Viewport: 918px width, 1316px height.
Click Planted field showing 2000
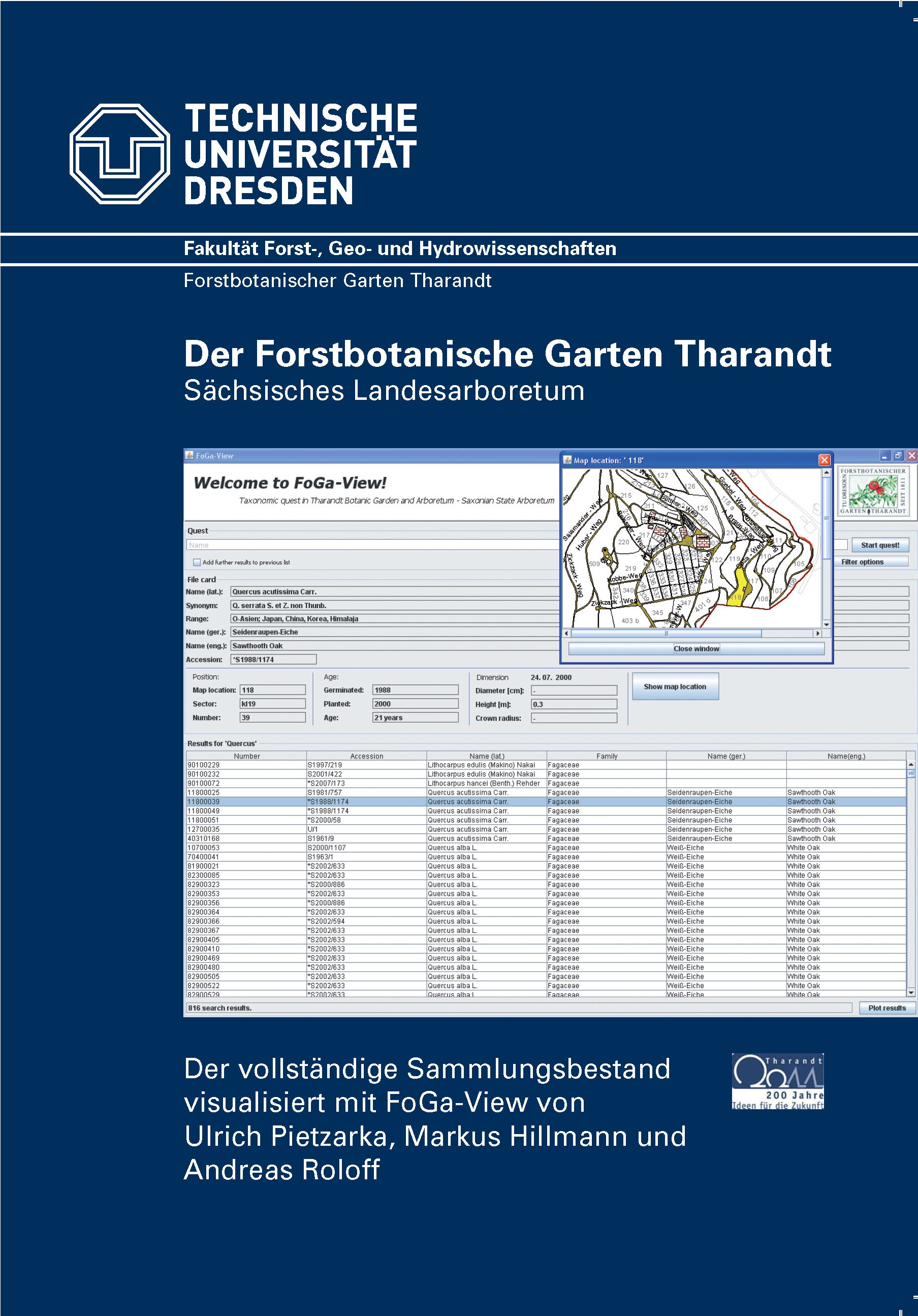[x=416, y=704]
